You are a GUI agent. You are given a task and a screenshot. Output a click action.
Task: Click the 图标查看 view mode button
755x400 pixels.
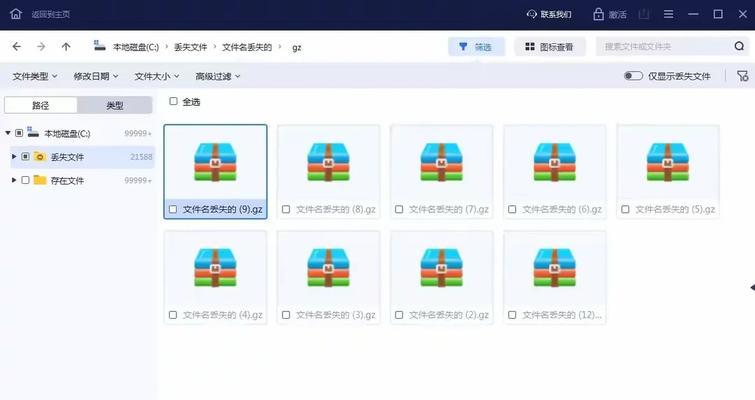tap(550, 47)
